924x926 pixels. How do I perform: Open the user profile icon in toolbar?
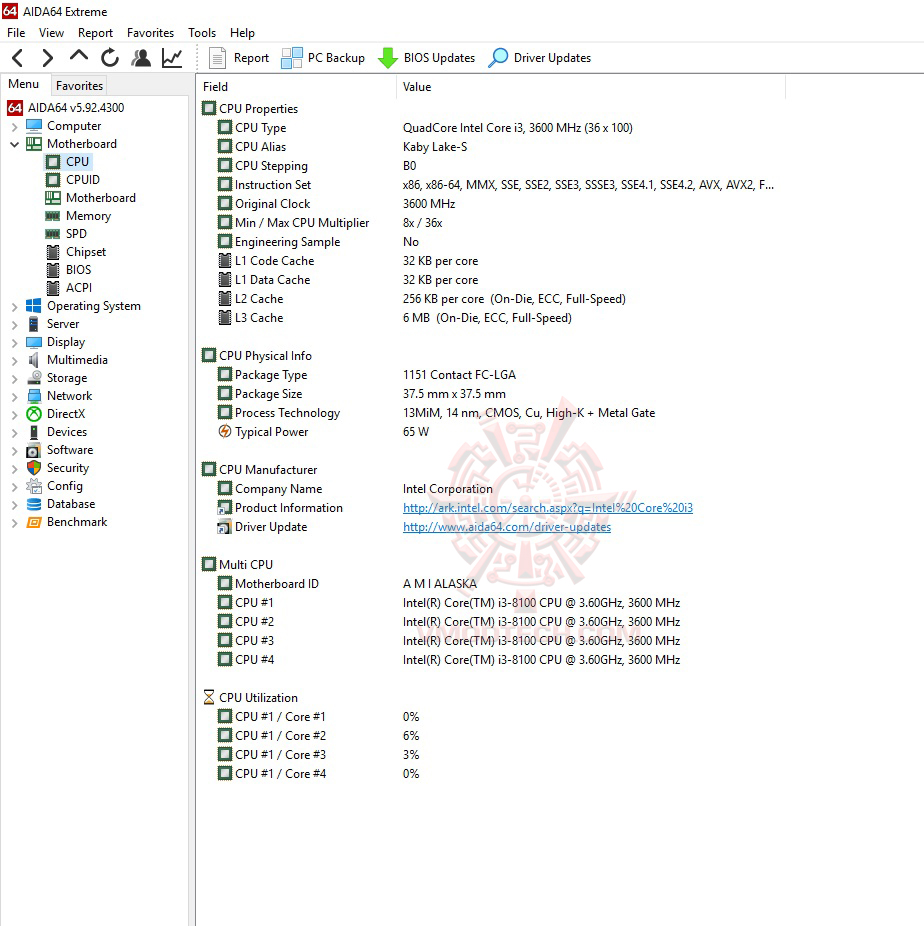click(141, 58)
